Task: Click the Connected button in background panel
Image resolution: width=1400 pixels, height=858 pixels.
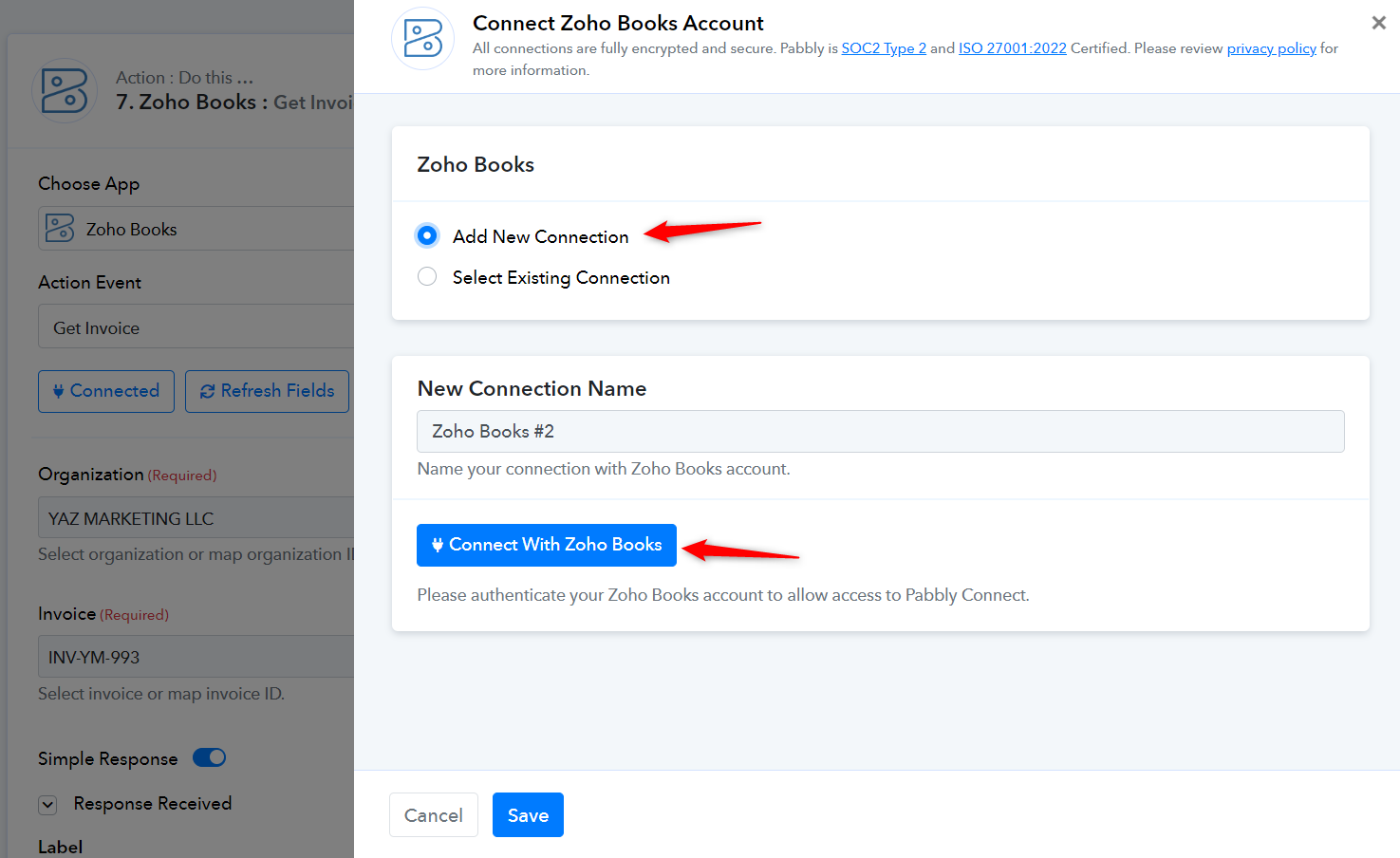Action: [x=106, y=391]
